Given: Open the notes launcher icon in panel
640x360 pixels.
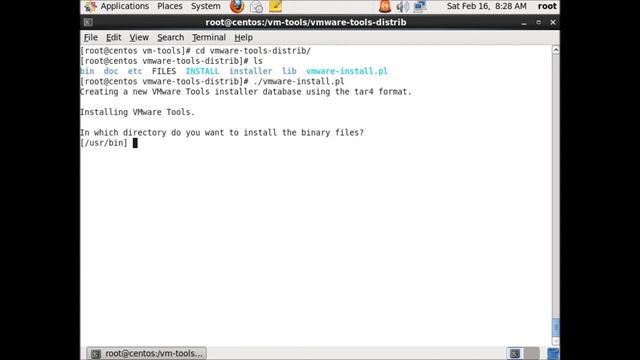Looking at the screenshot, I should point(276,6).
